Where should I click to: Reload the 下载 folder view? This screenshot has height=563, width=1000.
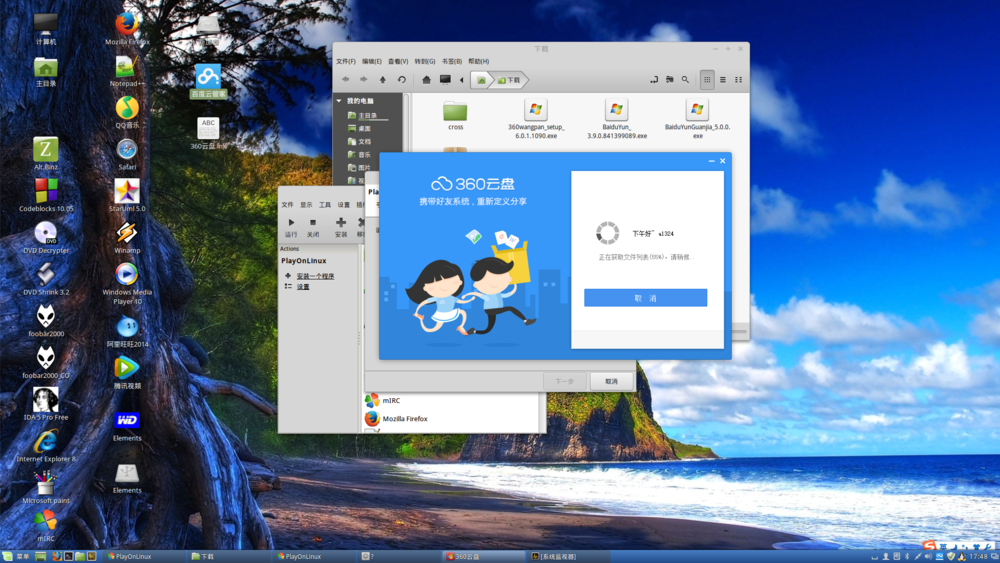[x=401, y=80]
